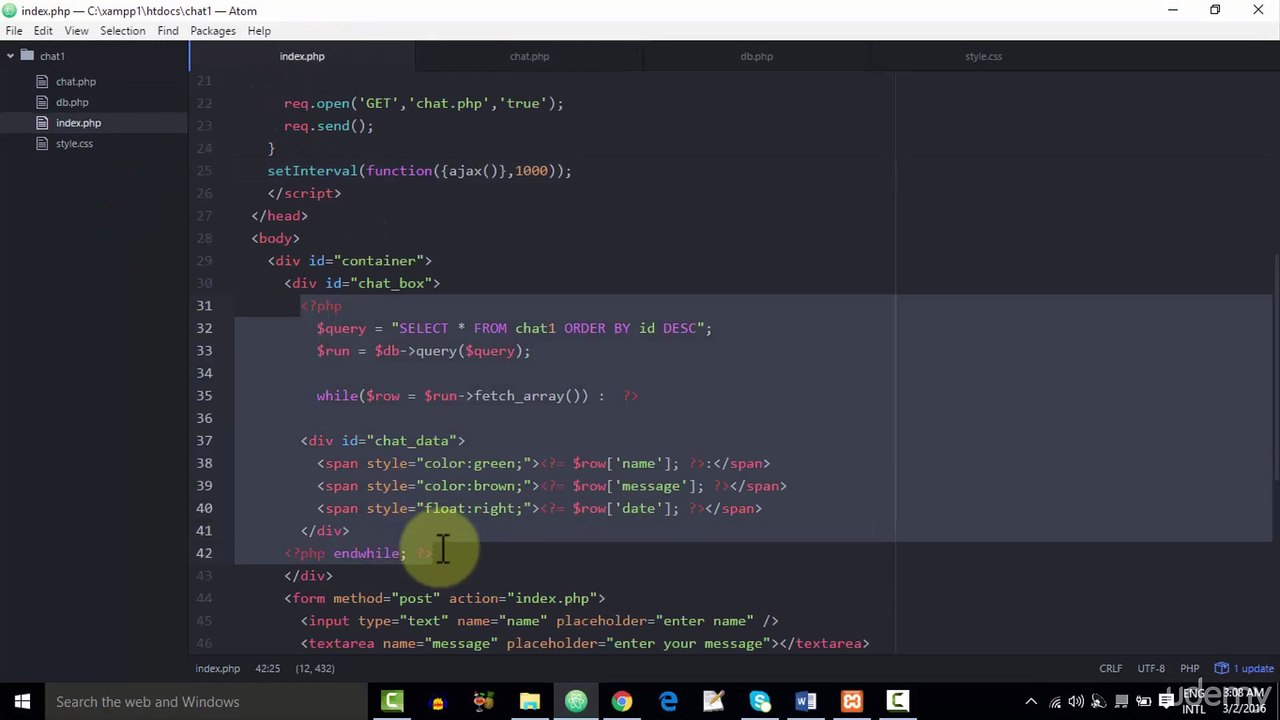The width and height of the screenshot is (1280, 720).
Task: Click the file icon beside chat.php
Action: point(42,82)
